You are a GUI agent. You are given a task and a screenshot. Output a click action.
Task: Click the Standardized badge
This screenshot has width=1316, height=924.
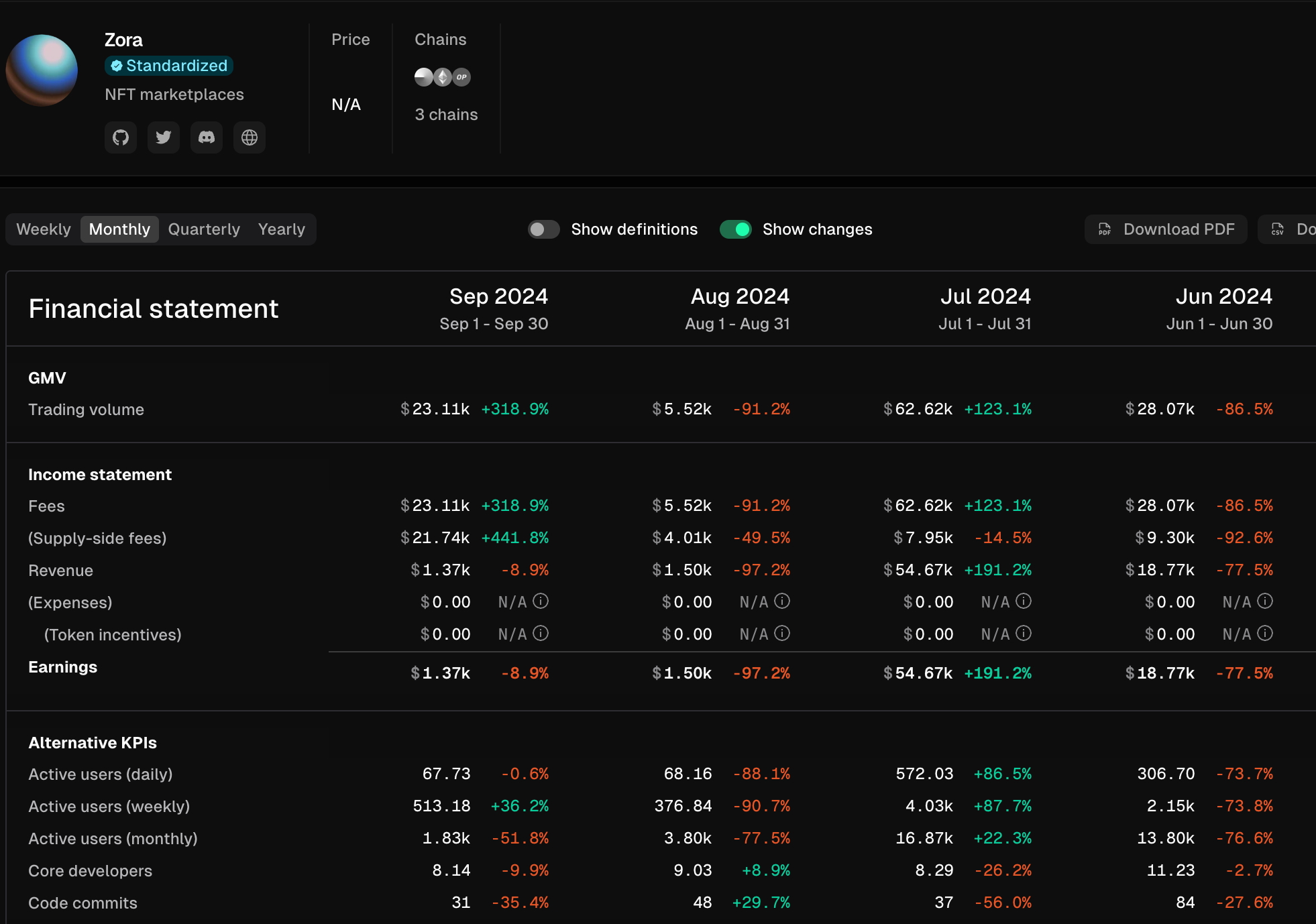click(x=169, y=66)
